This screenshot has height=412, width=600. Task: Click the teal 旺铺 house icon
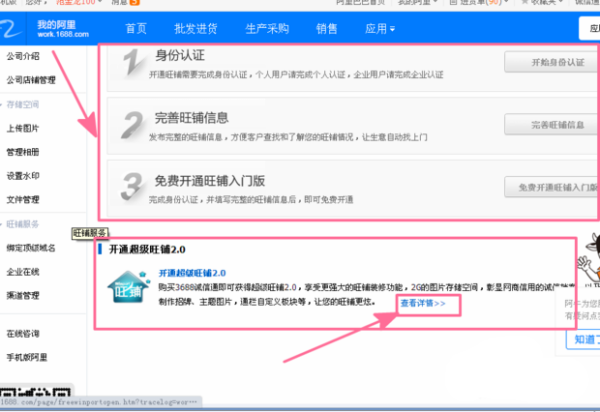click(x=129, y=287)
